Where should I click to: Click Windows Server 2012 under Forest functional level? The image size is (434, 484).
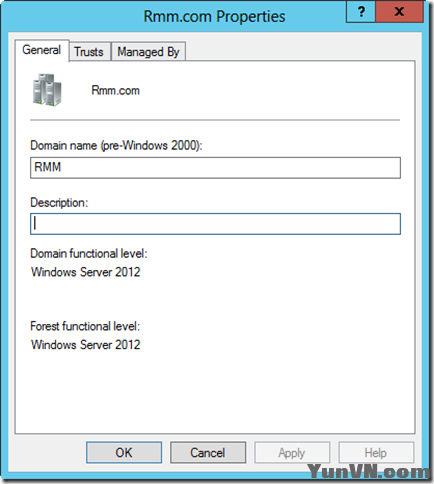(86, 345)
